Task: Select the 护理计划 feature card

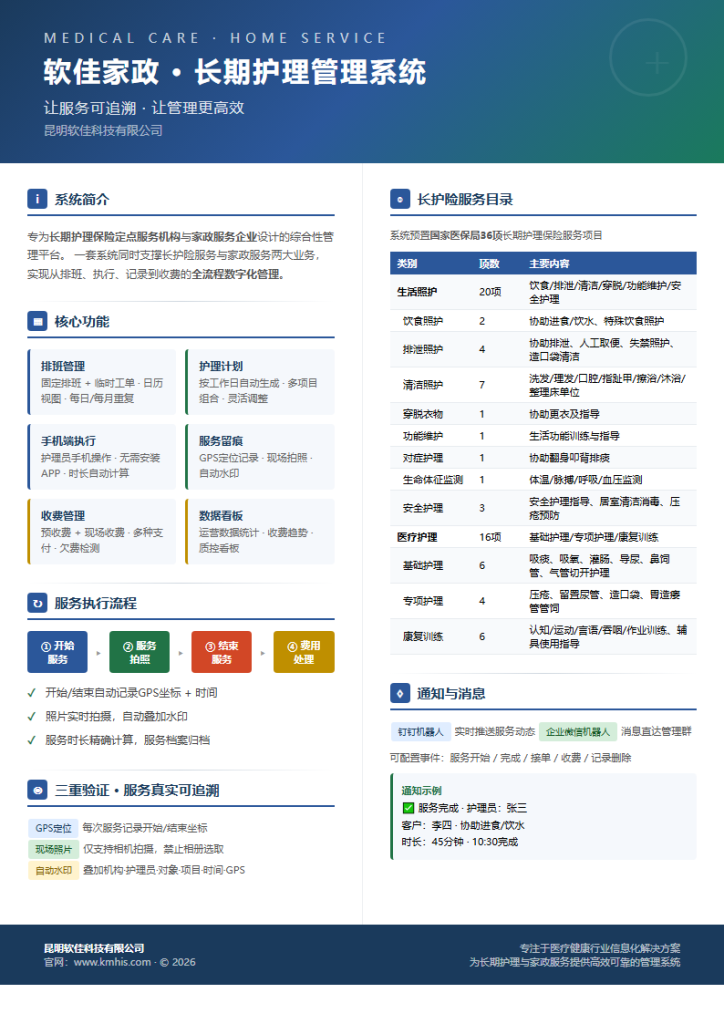Action: [260, 382]
